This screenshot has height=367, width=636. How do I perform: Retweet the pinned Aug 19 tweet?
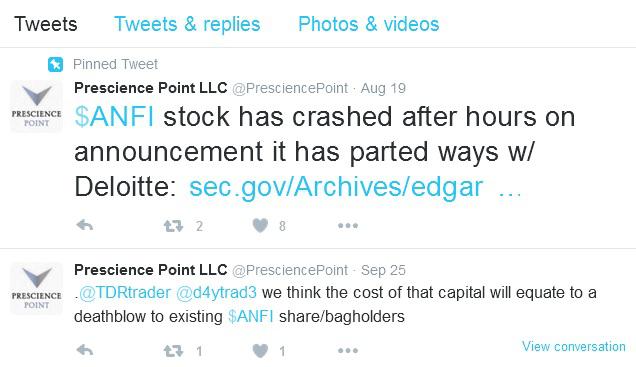(174, 225)
